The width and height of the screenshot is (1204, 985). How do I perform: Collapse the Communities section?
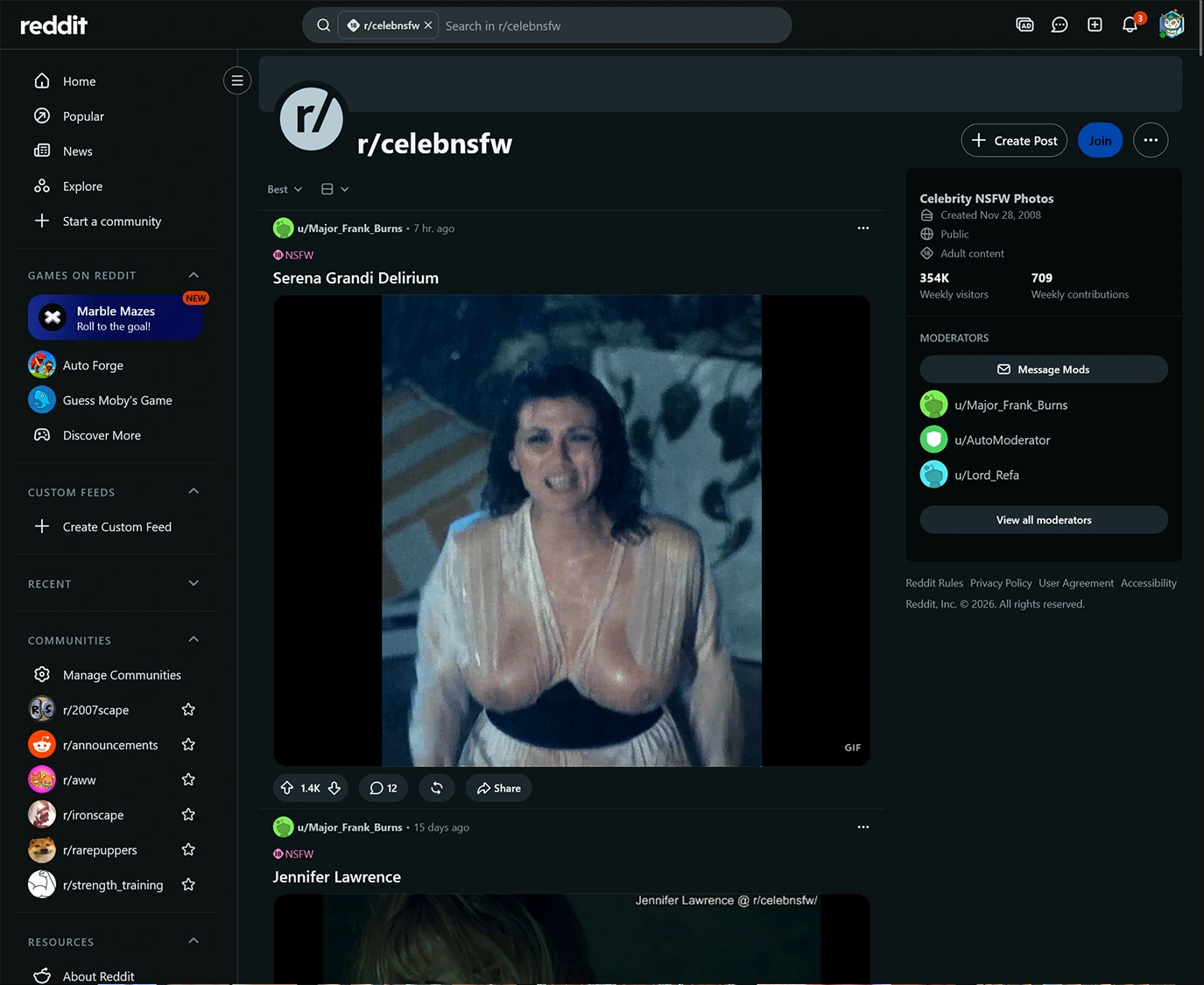point(194,640)
